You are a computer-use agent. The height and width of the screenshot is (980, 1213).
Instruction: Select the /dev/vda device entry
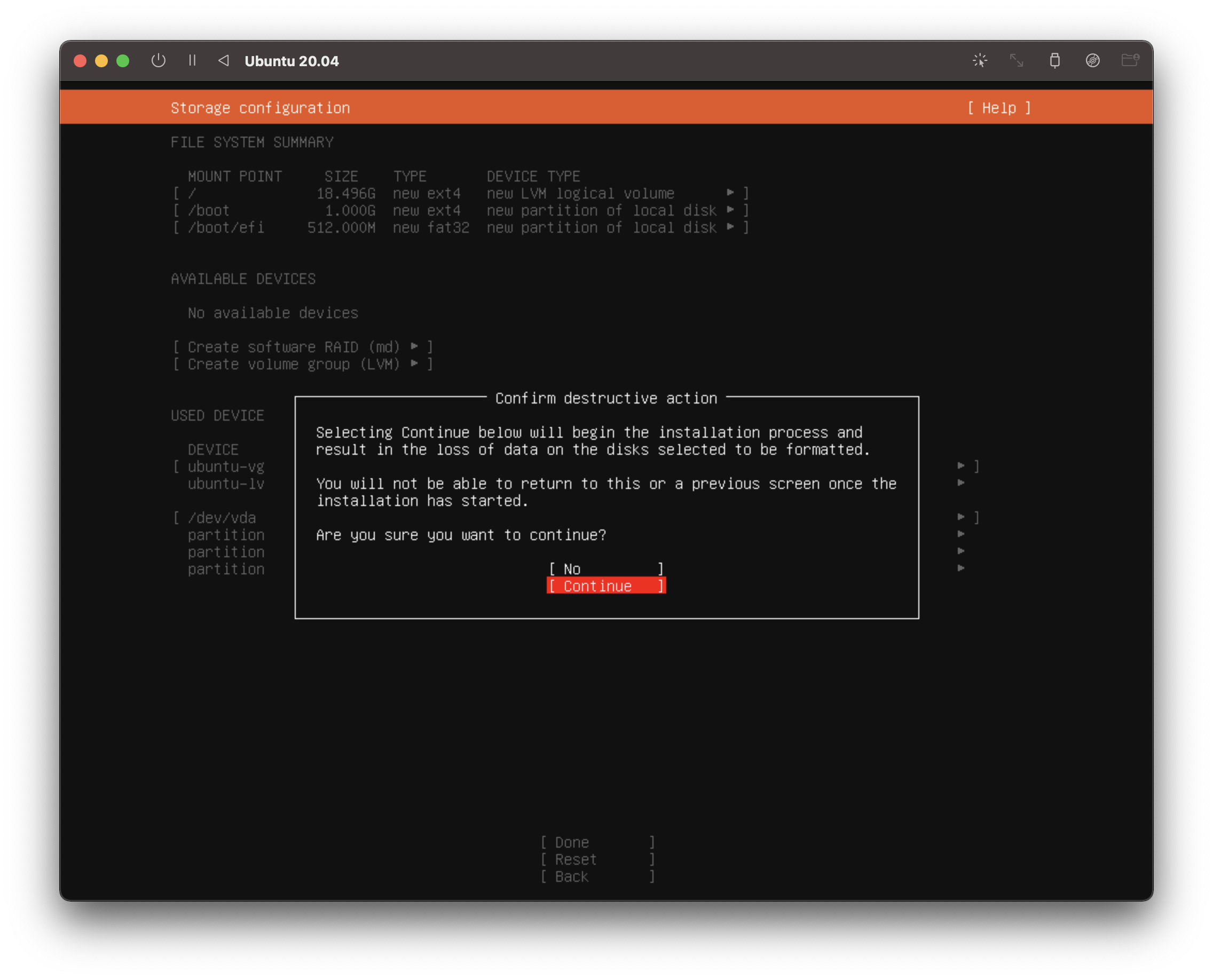pos(222,518)
